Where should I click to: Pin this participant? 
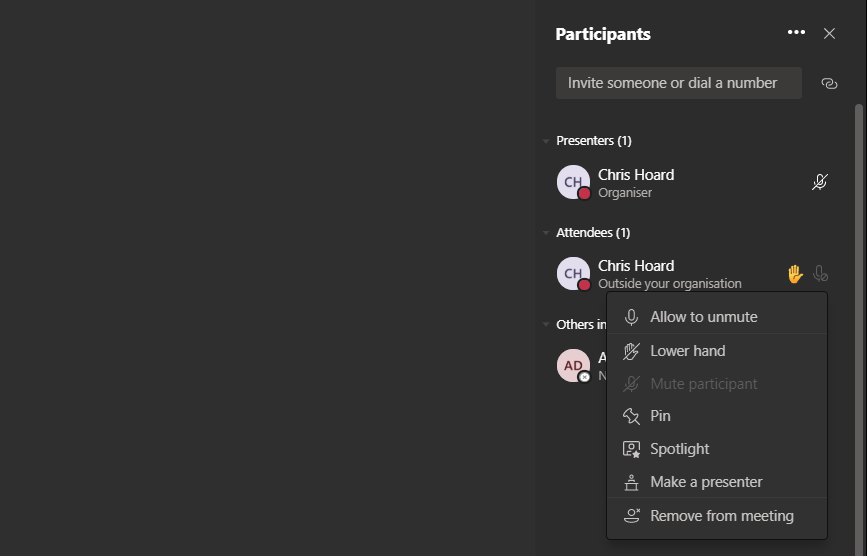660,416
